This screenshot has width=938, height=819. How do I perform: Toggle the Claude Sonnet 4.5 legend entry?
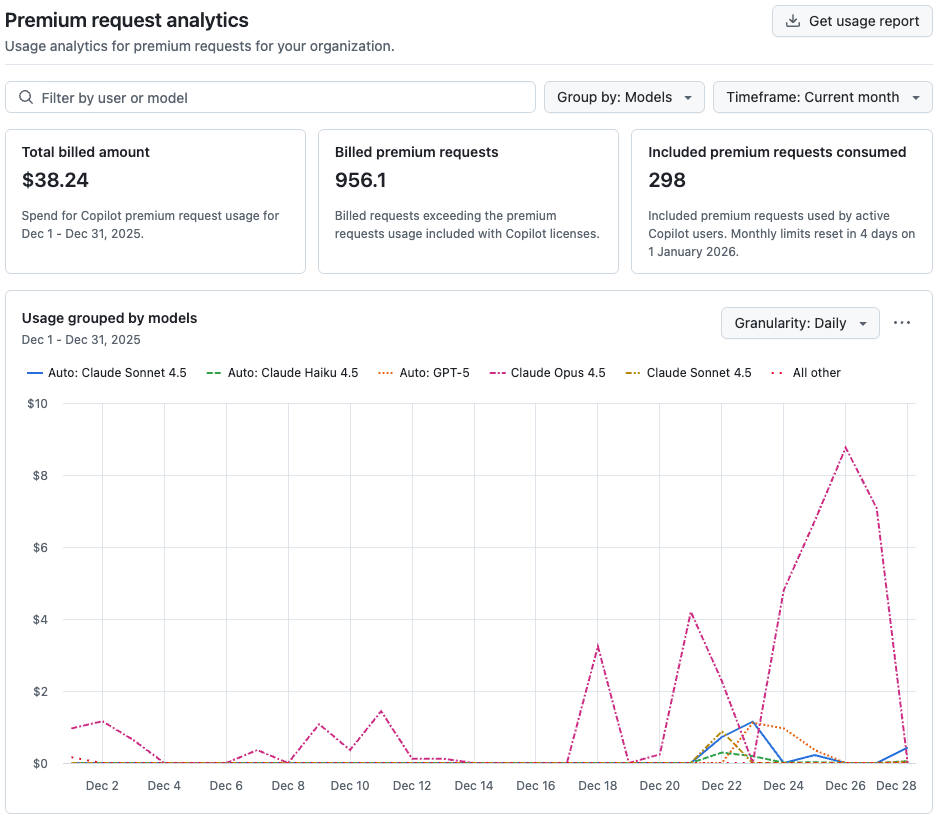pos(698,372)
